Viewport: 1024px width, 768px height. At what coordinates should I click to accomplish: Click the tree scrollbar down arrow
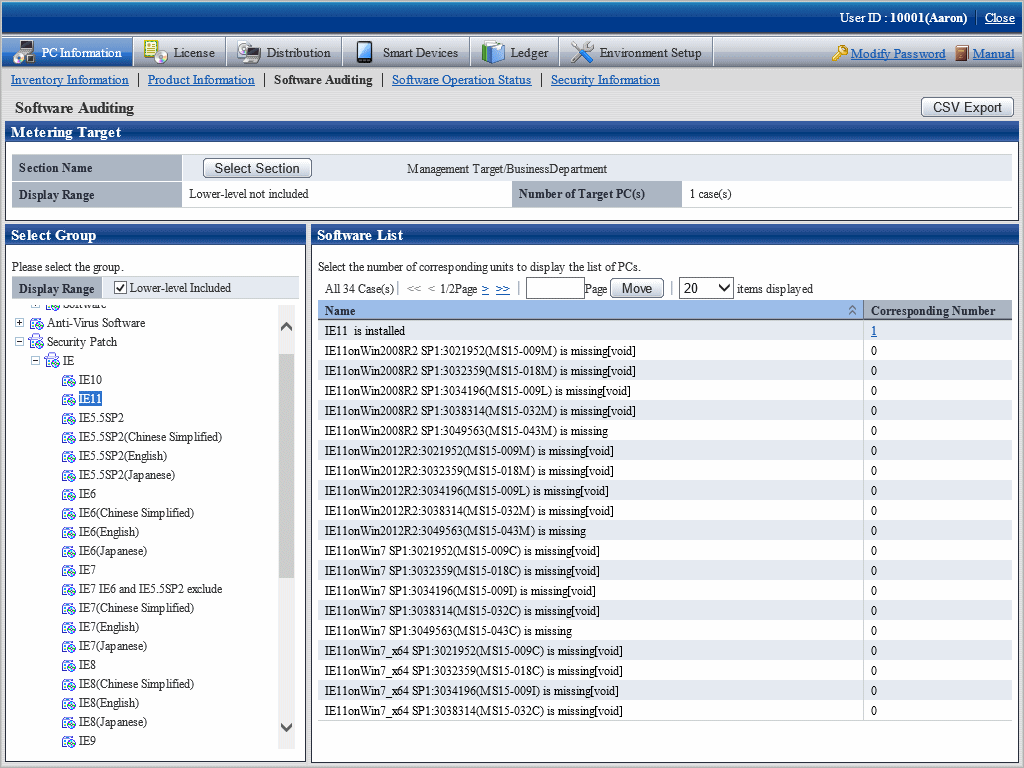286,727
